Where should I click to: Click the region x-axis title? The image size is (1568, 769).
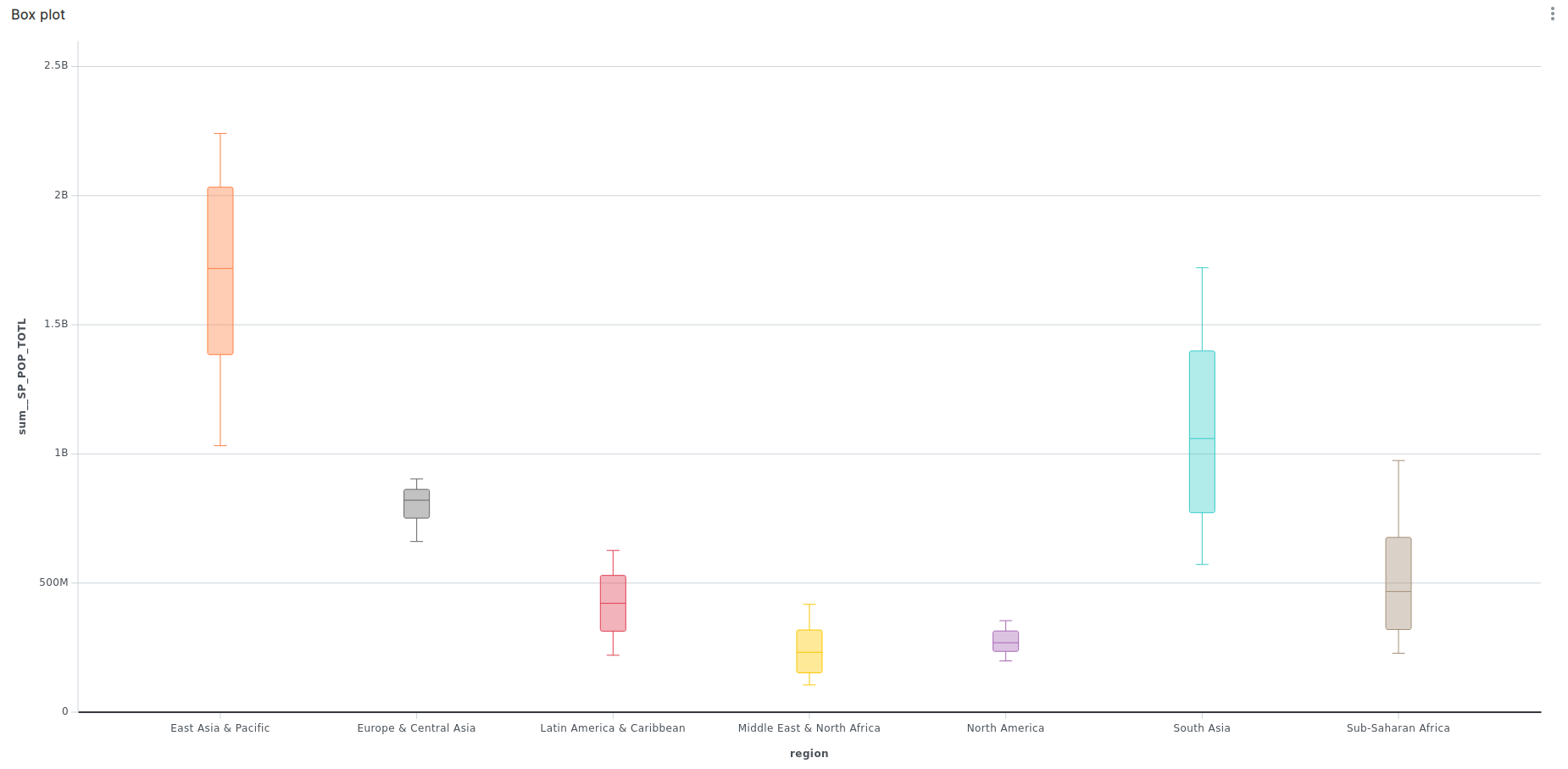tap(809, 754)
